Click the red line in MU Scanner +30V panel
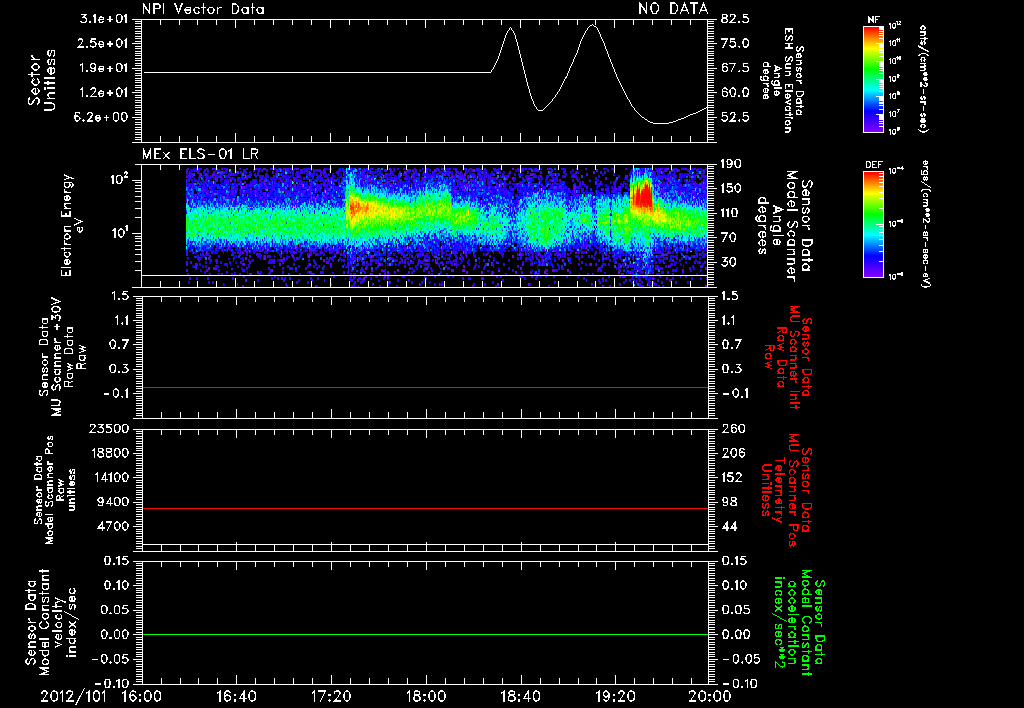 425,387
